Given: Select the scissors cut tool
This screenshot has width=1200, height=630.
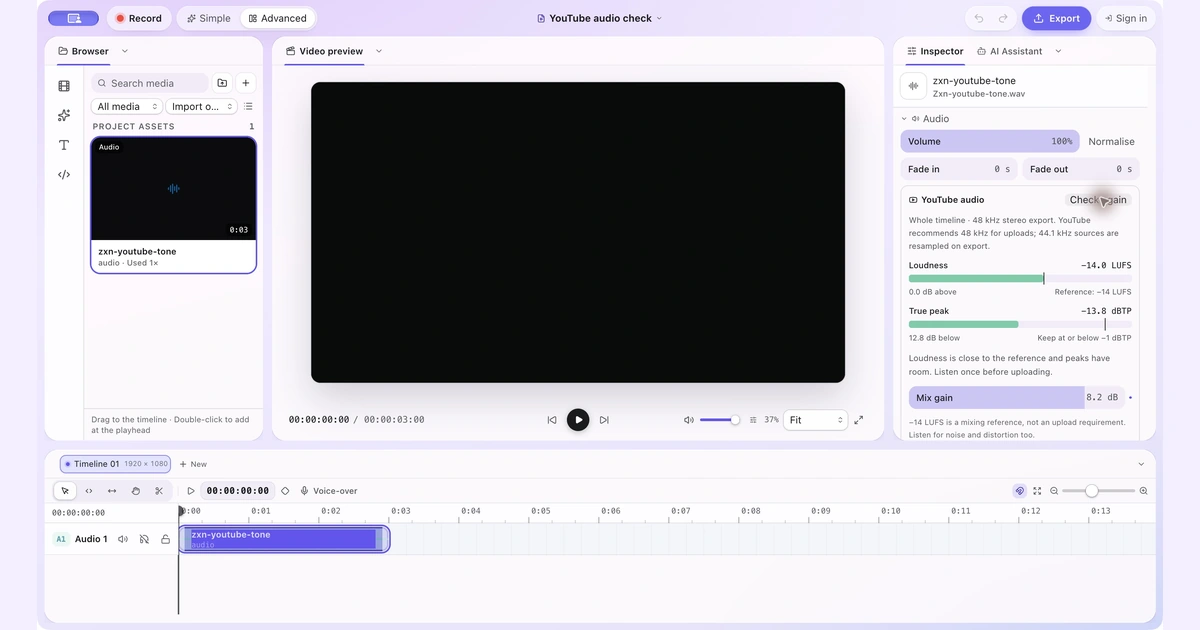Looking at the screenshot, I should point(159,491).
